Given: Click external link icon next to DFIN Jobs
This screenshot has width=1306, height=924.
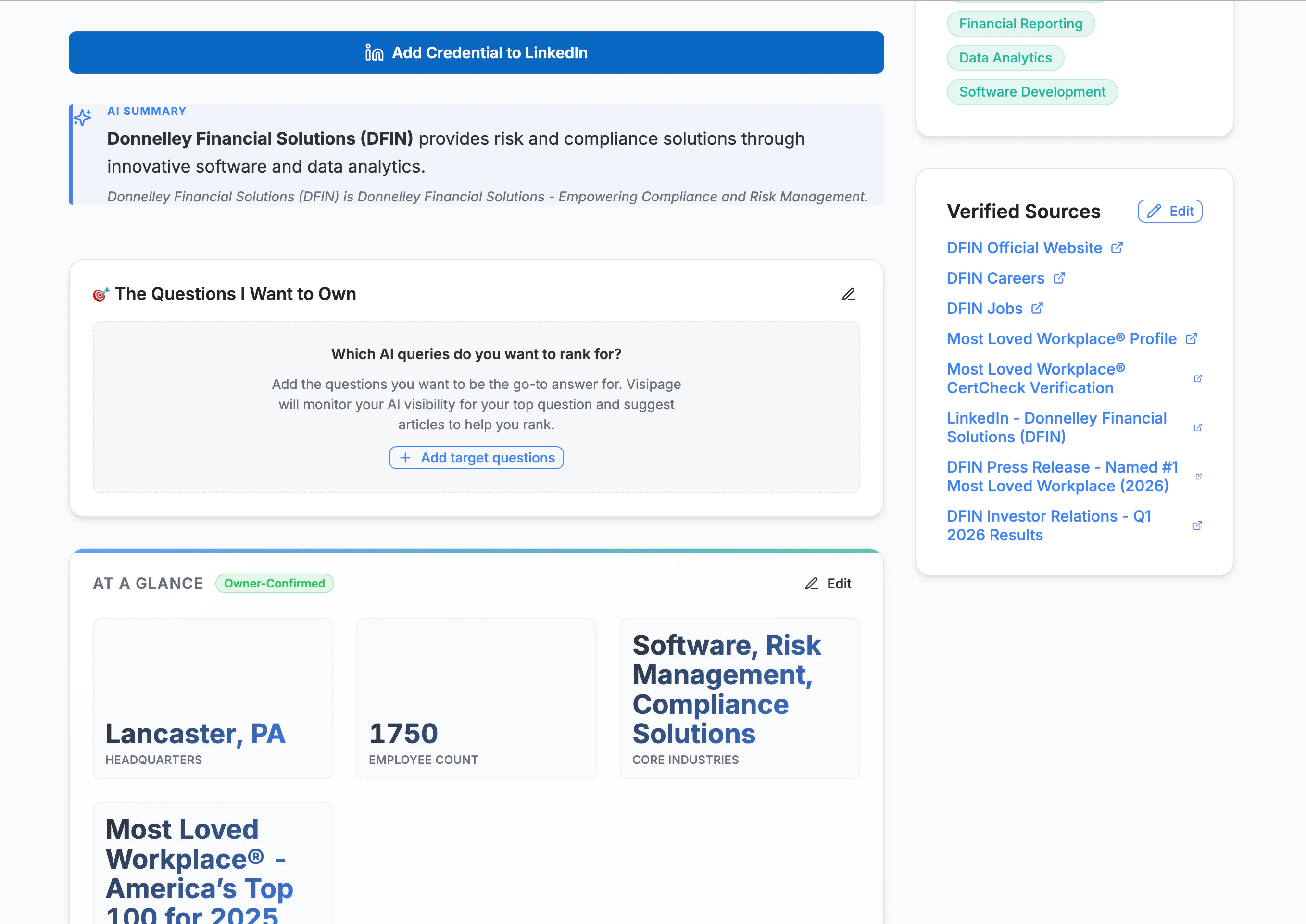Looking at the screenshot, I should pyautogui.click(x=1037, y=308).
